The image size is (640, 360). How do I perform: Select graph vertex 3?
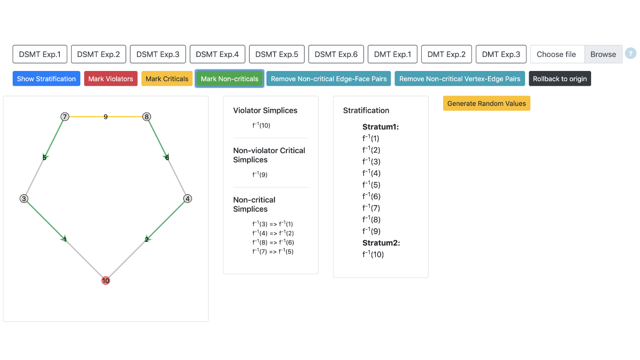pyautogui.click(x=24, y=198)
